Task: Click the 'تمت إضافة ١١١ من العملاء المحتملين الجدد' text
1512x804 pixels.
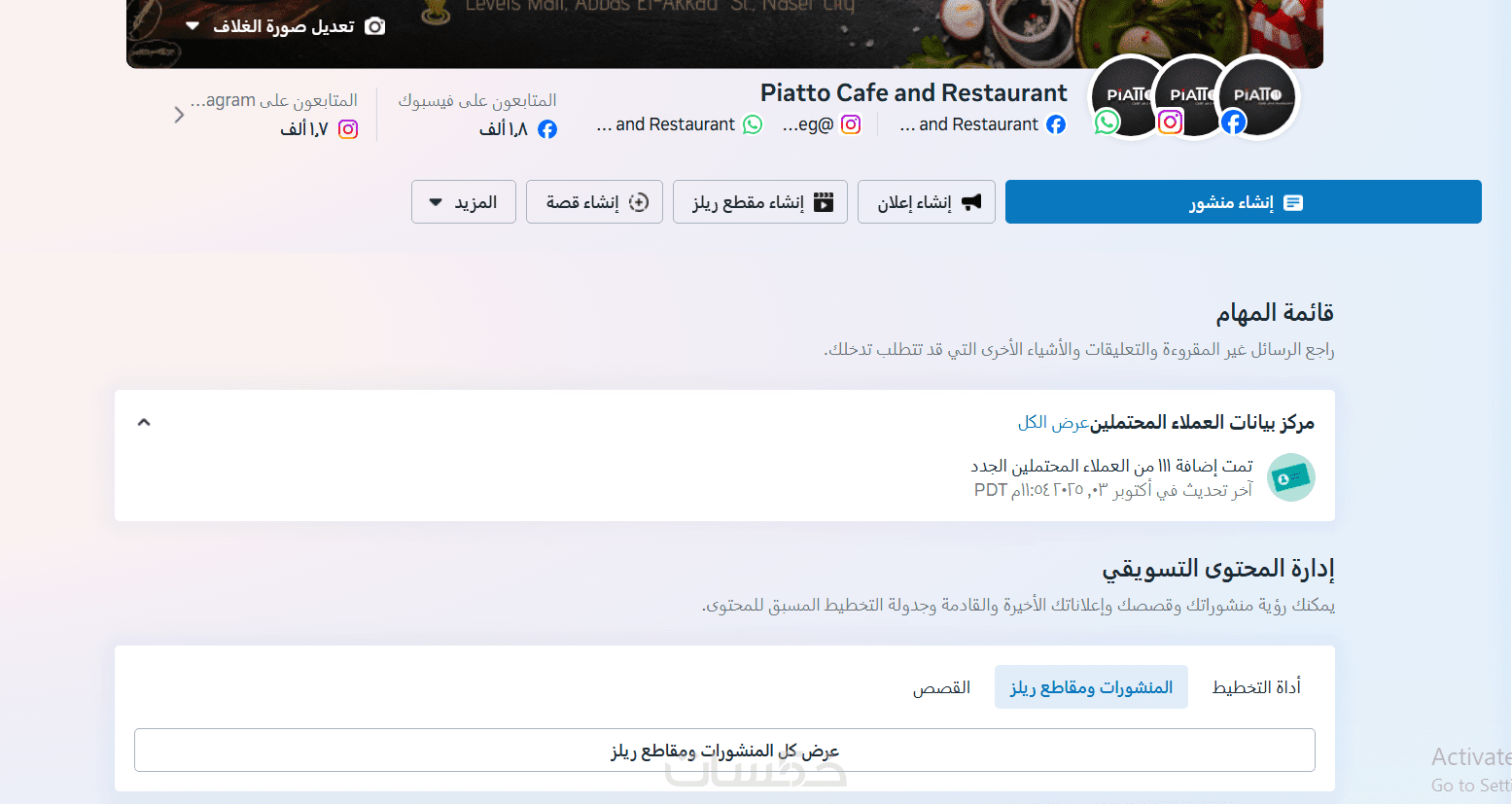Action: click(1111, 467)
